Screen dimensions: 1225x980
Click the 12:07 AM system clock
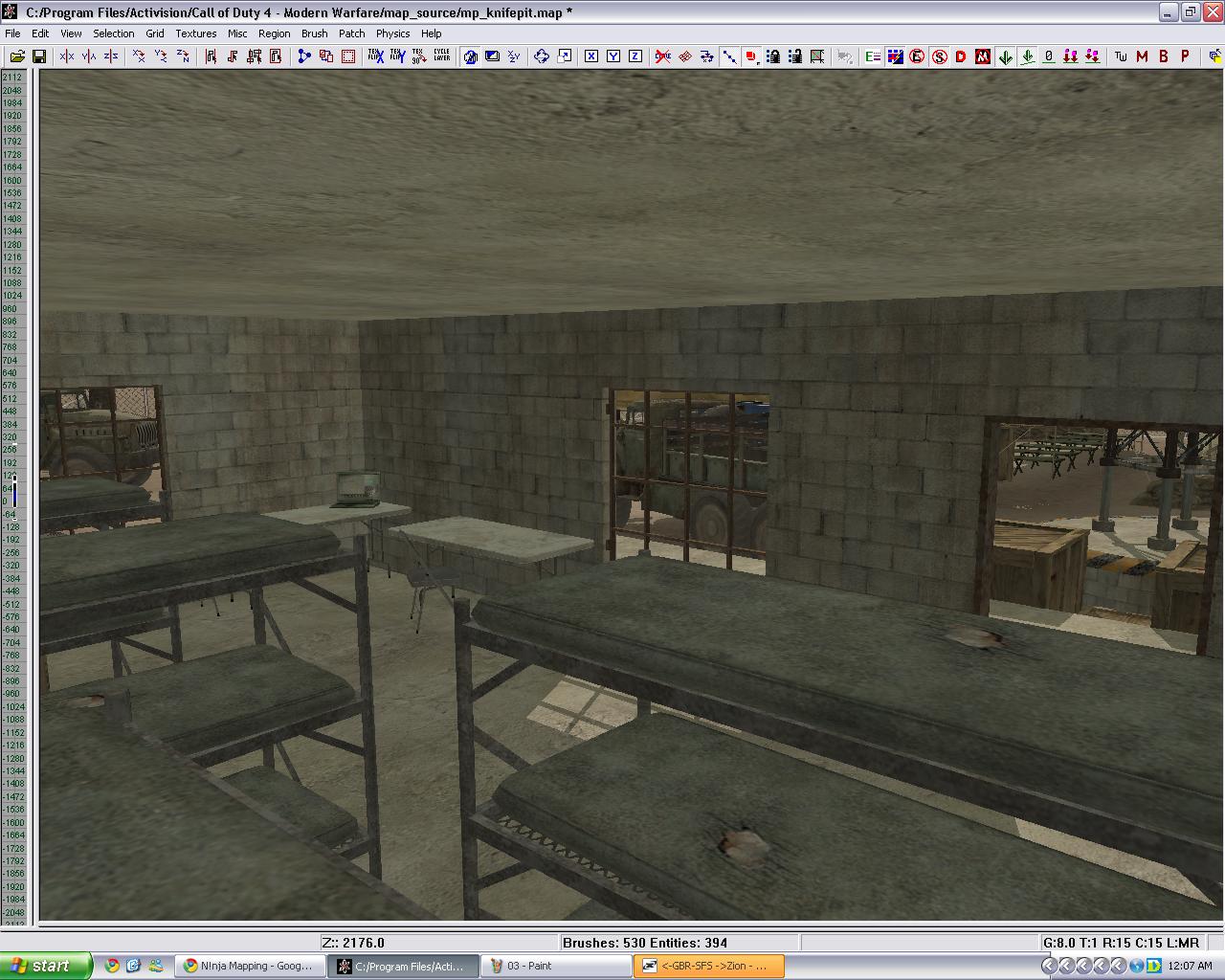1192,966
